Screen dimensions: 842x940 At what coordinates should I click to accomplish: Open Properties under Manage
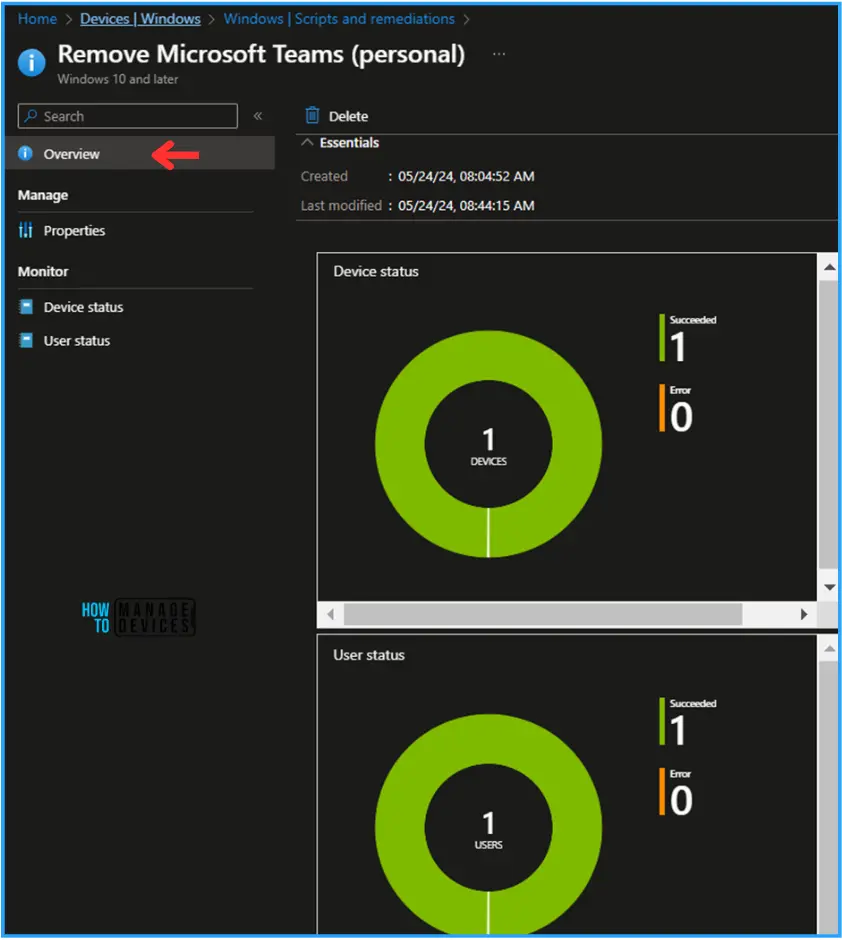click(x=74, y=231)
